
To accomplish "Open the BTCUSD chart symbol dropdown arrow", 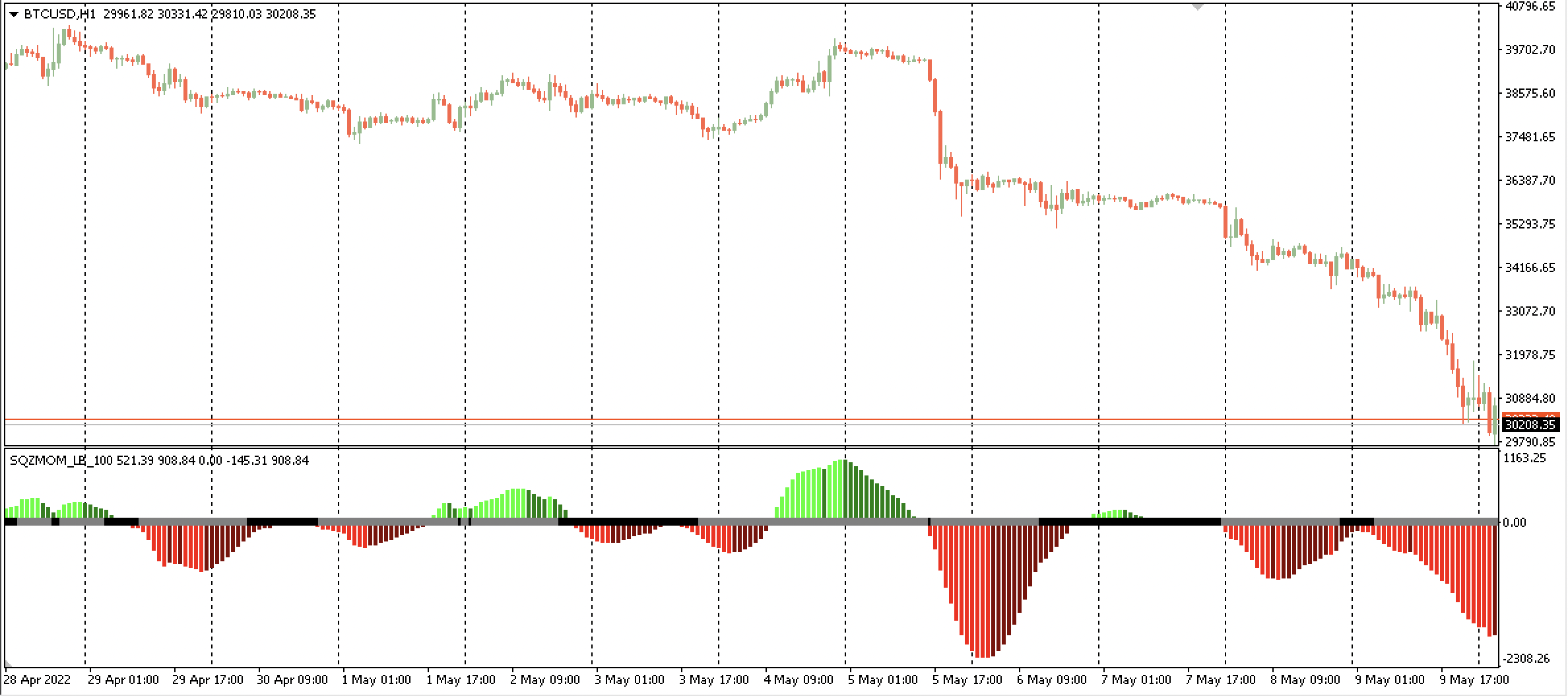I will pos(14,11).
